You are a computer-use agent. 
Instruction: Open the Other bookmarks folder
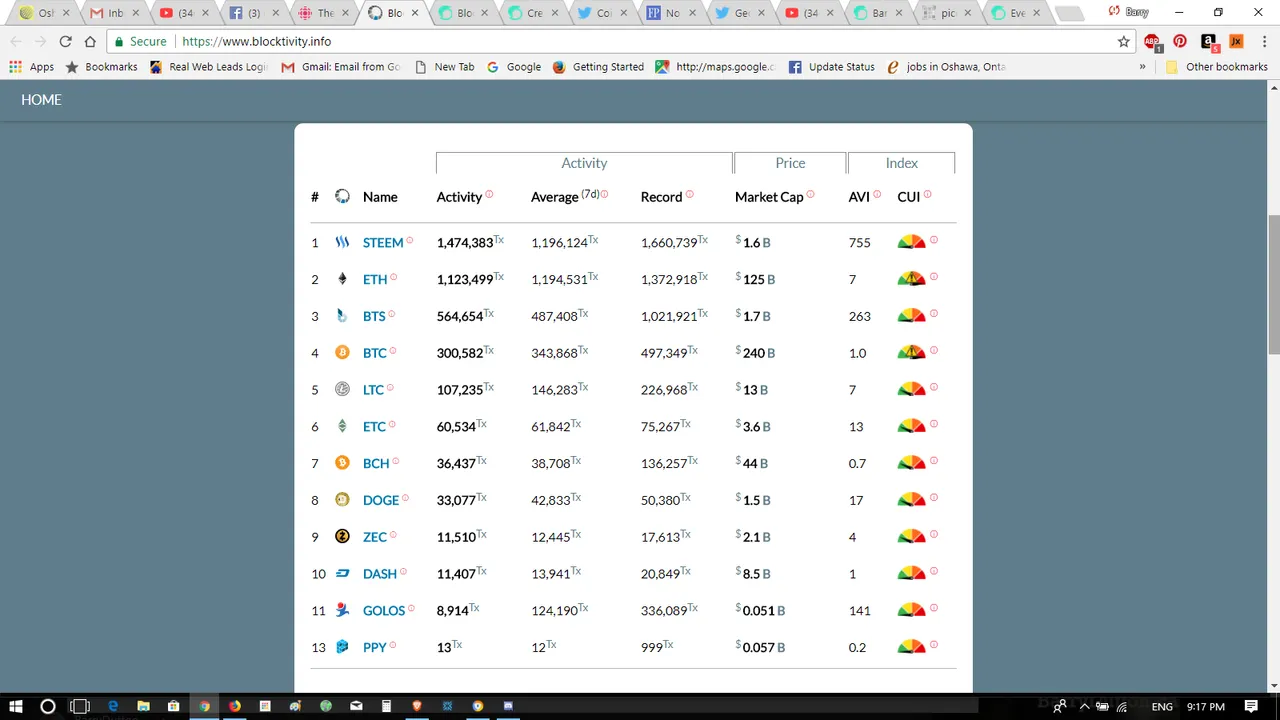(1217, 67)
